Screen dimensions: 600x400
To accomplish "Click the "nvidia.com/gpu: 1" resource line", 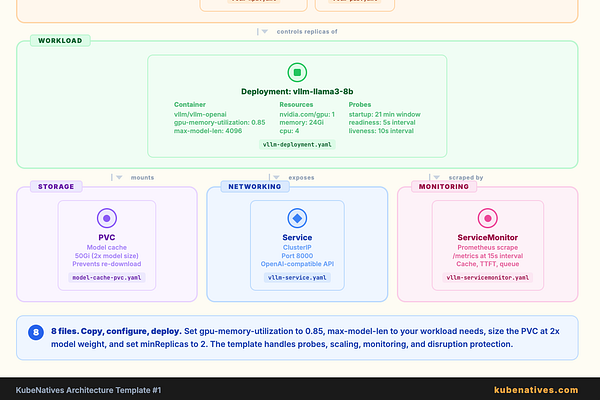I will 307,114.
